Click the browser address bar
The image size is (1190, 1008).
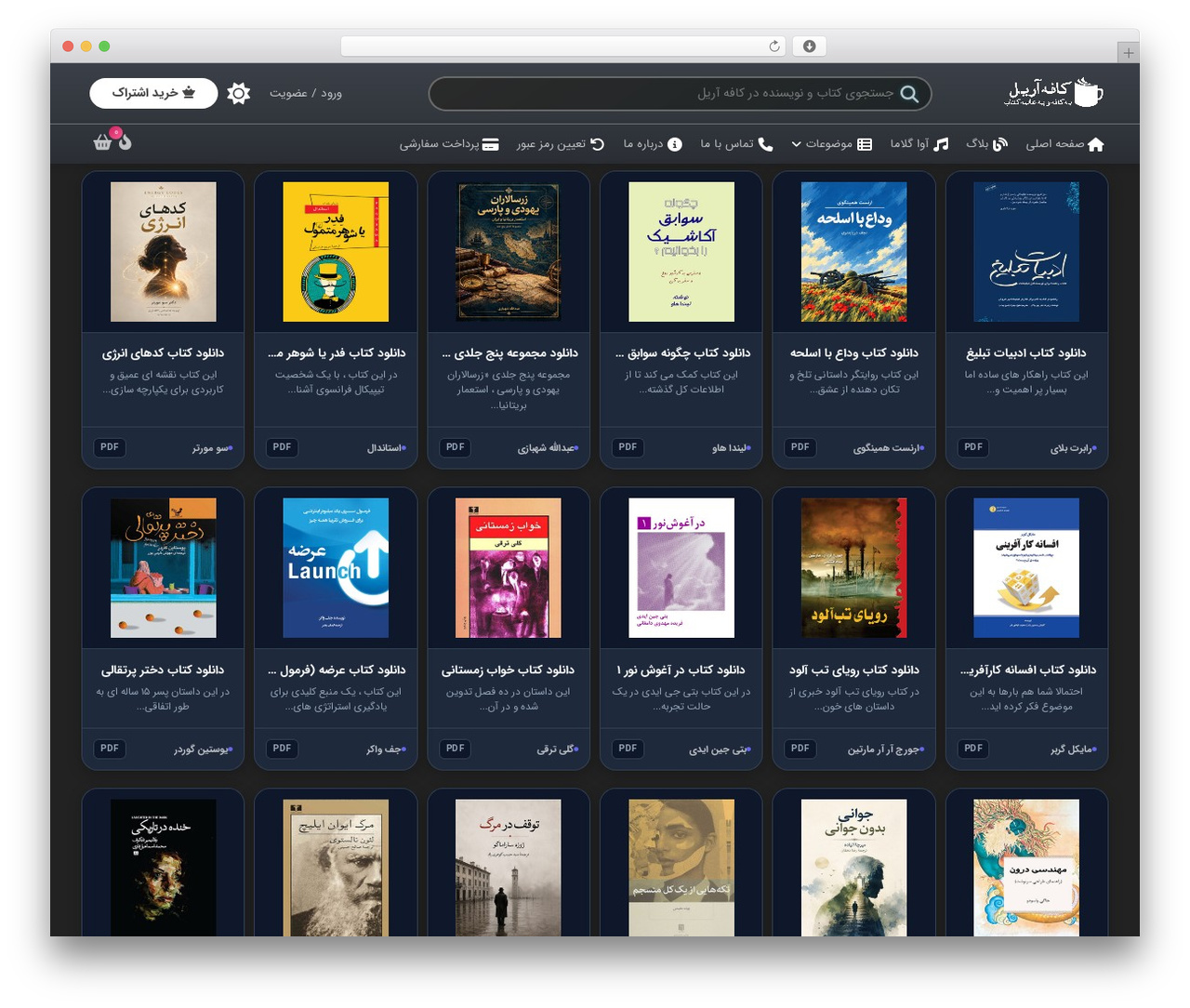[563, 46]
